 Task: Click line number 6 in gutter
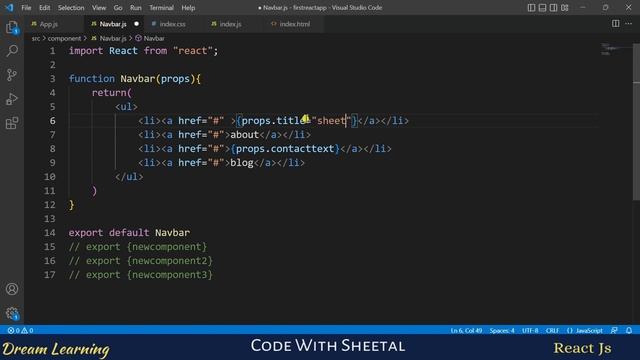[53, 121]
